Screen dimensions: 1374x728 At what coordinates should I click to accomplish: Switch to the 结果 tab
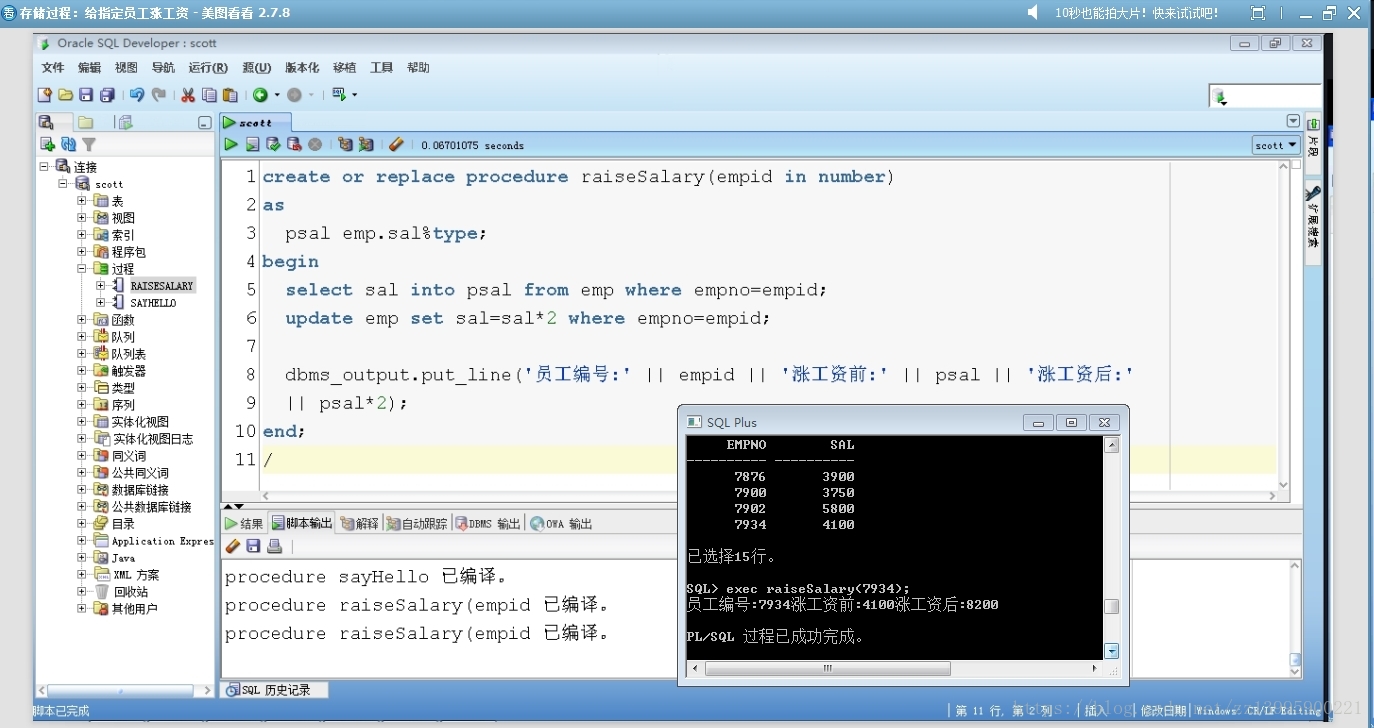point(244,523)
